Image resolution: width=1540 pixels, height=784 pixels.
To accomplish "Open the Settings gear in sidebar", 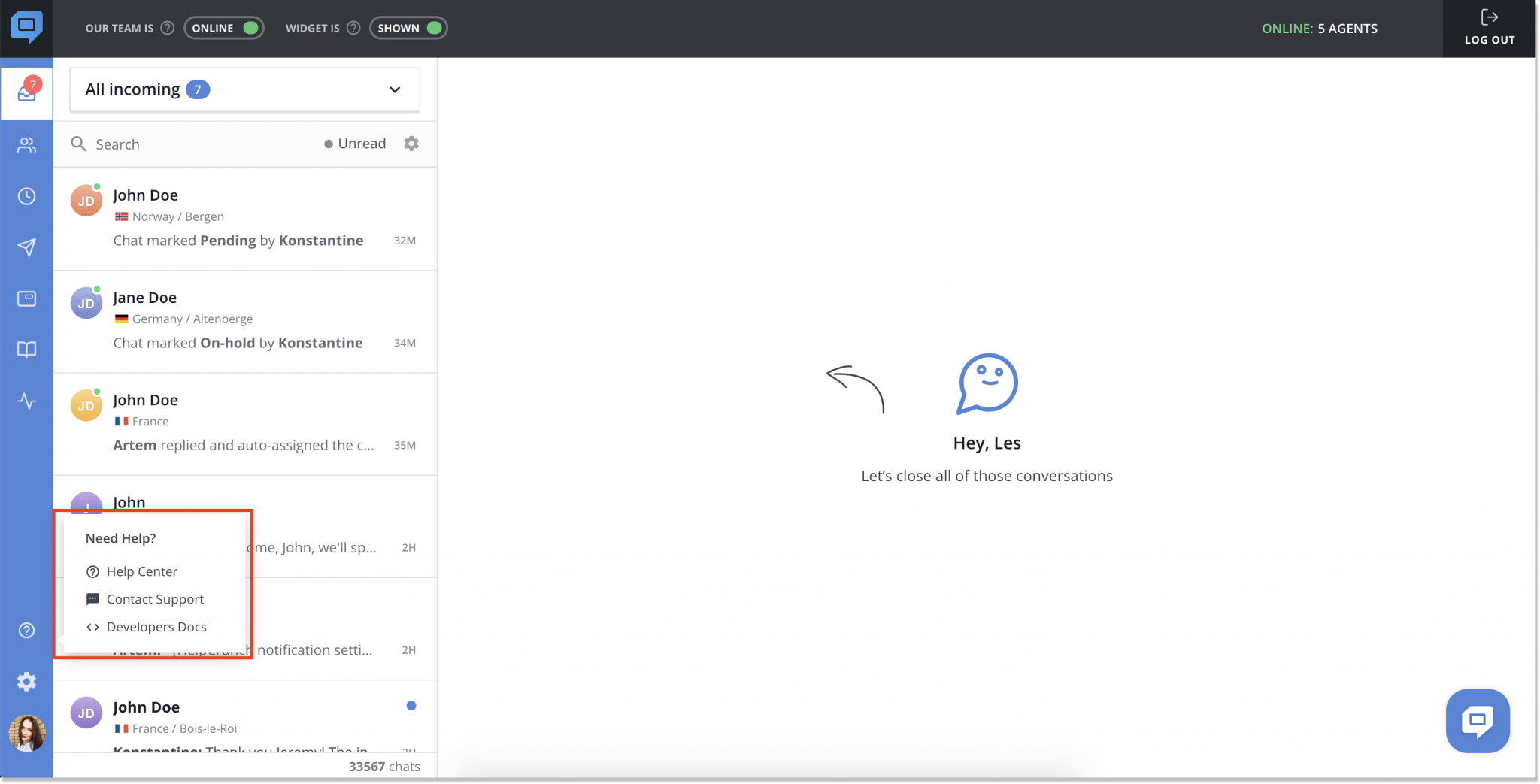I will coord(26,681).
